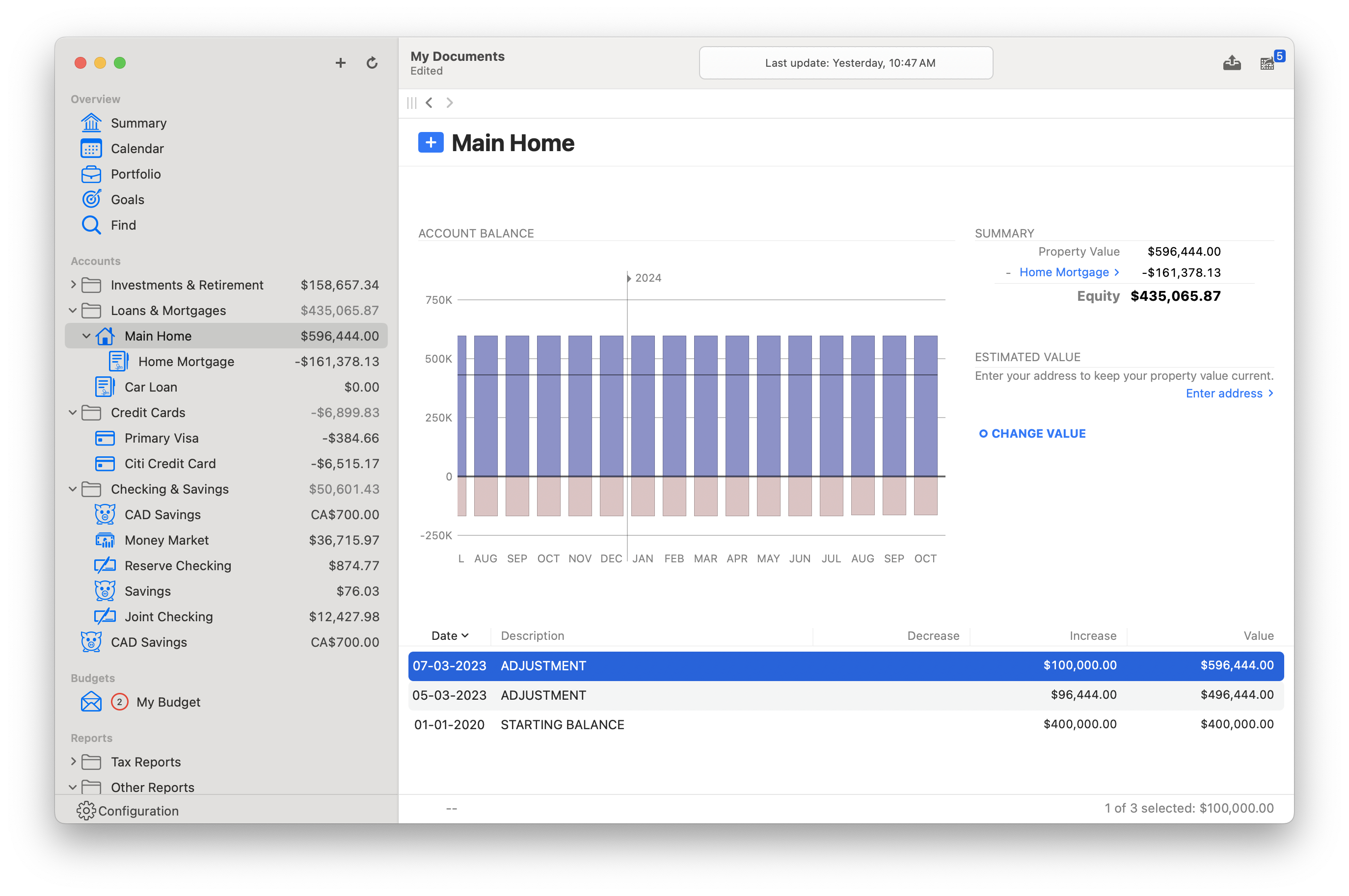Click the My Documents title
1349x896 pixels.
click(x=458, y=56)
